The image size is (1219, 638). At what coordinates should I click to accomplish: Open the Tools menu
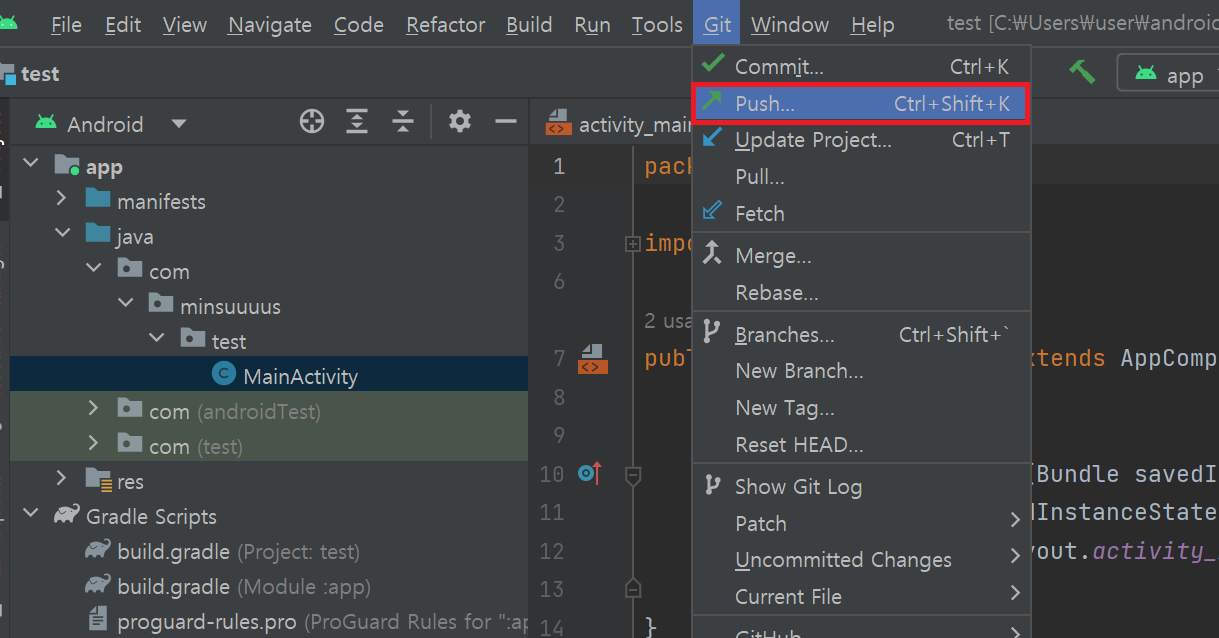(657, 25)
